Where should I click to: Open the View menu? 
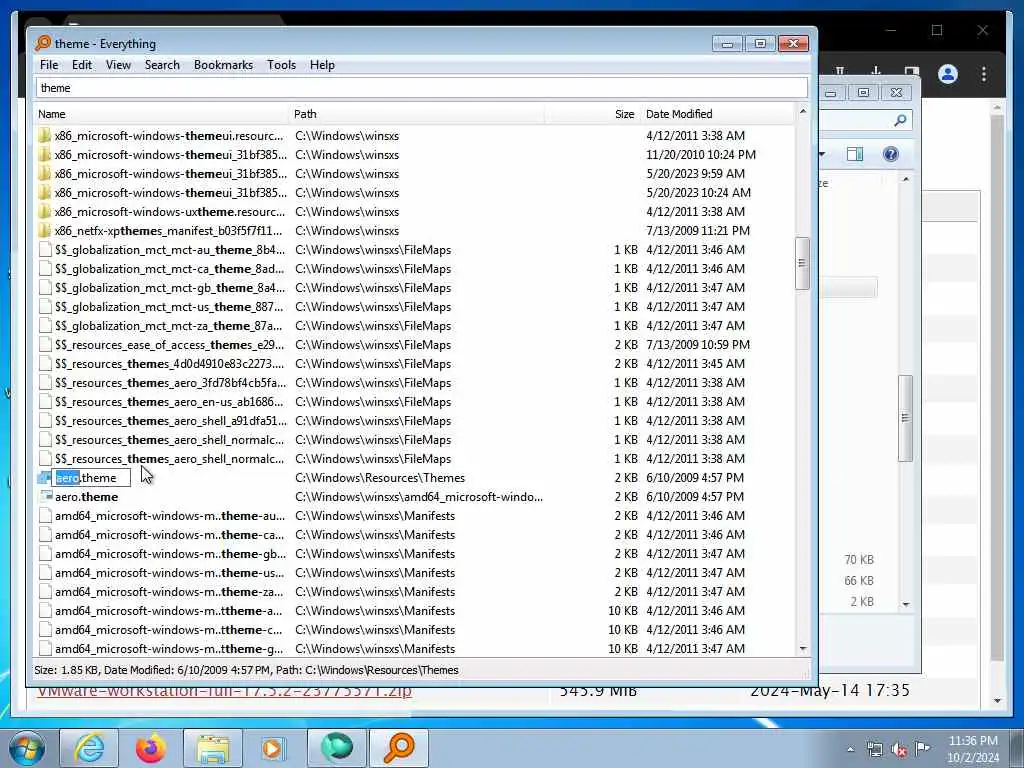(x=118, y=65)
